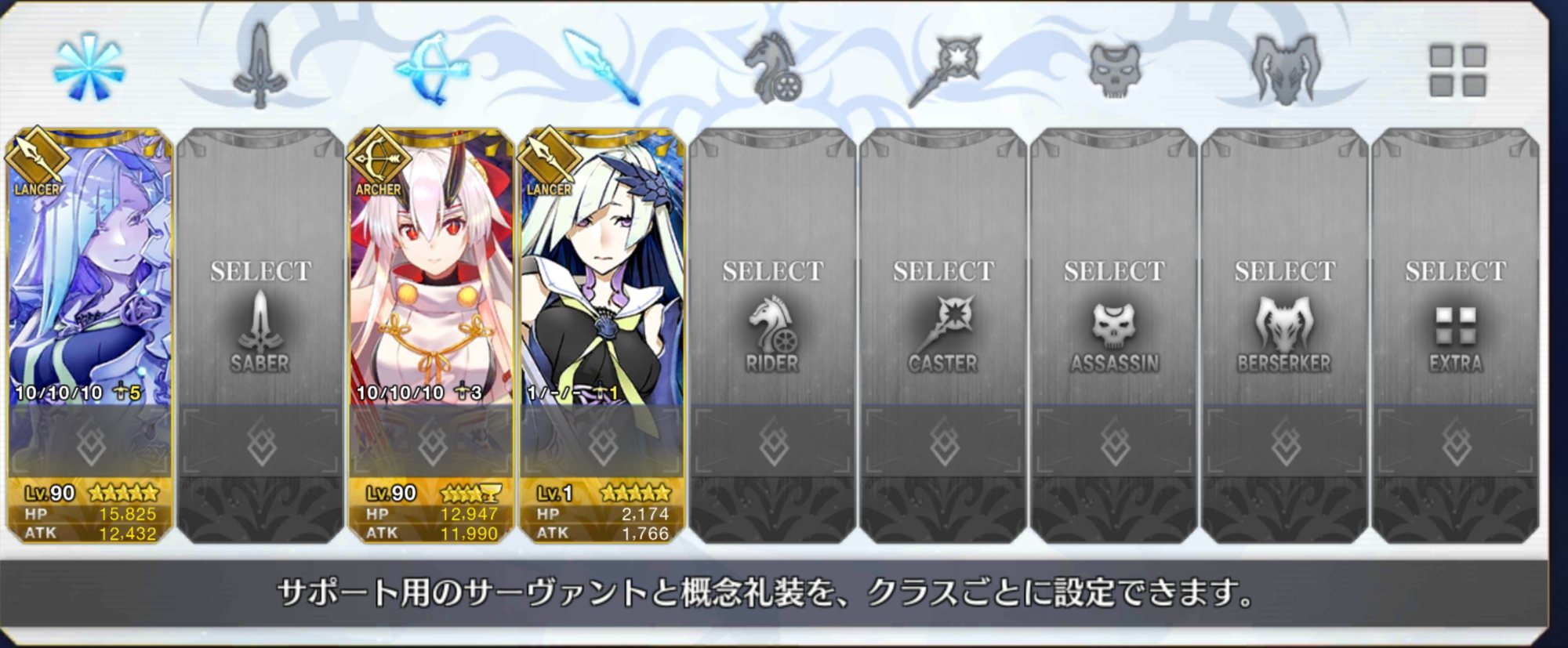Choose the Lv.90 Archer servant card
1568x648 pixels.
431,266
